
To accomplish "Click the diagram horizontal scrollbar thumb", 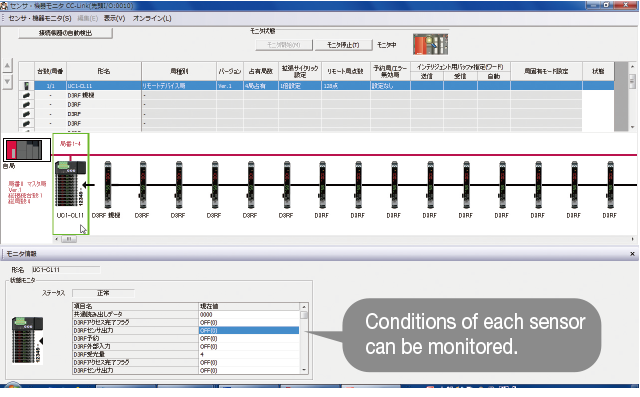I will coord(69,239).
